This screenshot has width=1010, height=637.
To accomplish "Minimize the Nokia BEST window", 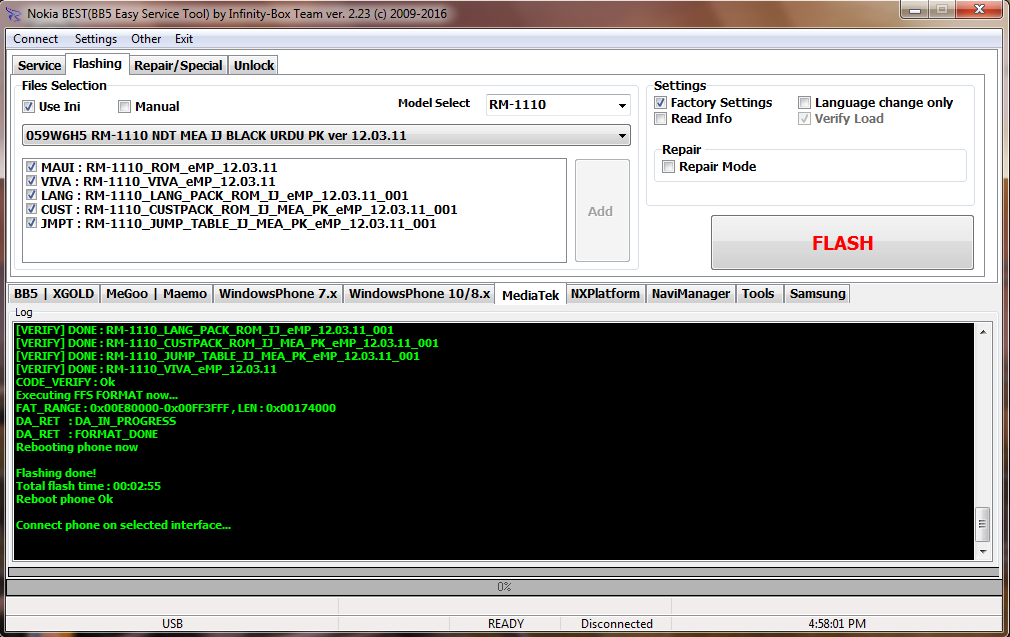I will coord(914,9).
